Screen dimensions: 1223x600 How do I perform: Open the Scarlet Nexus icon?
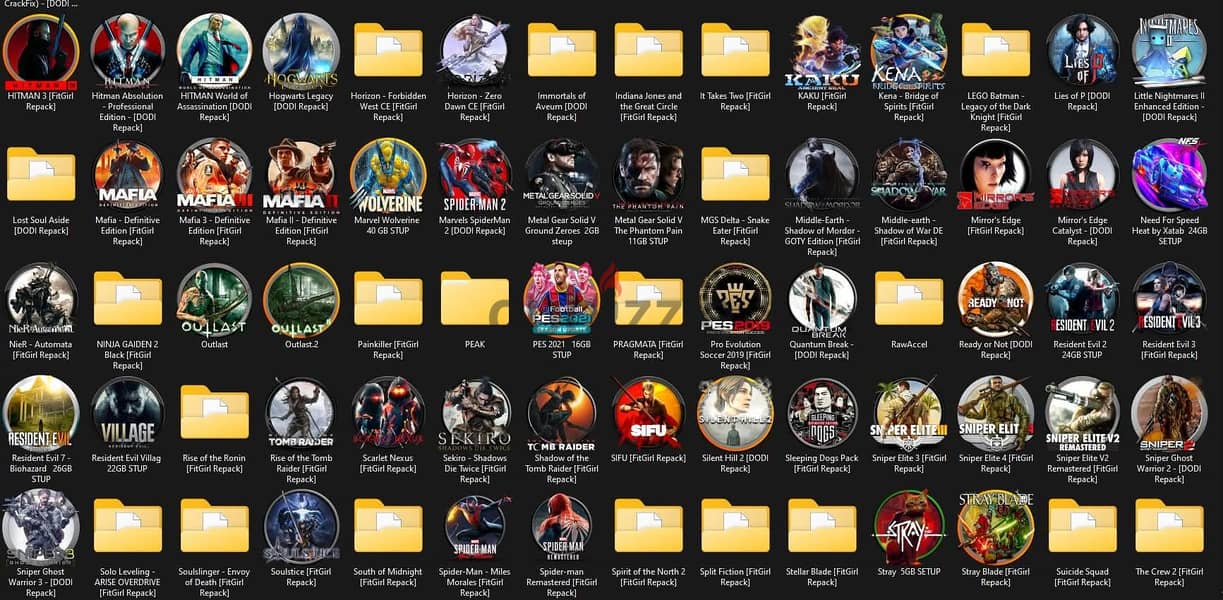click(388, 414)
